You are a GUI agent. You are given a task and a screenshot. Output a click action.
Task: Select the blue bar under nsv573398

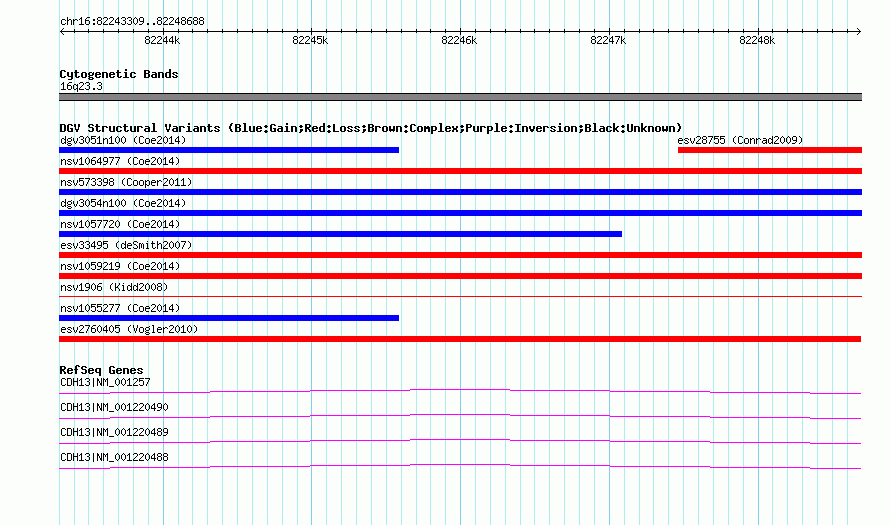pyautogui.click(x=460, y=192)
